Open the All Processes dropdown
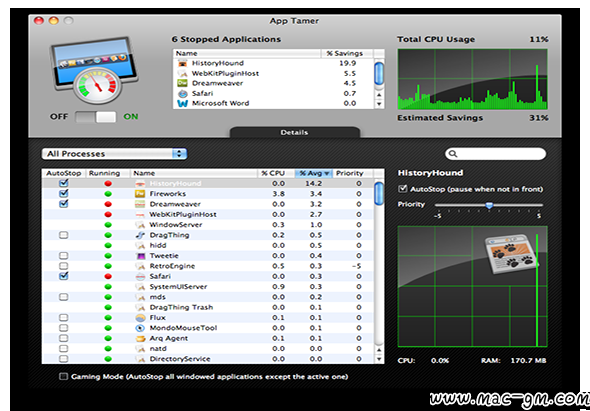 pos(114,154)
